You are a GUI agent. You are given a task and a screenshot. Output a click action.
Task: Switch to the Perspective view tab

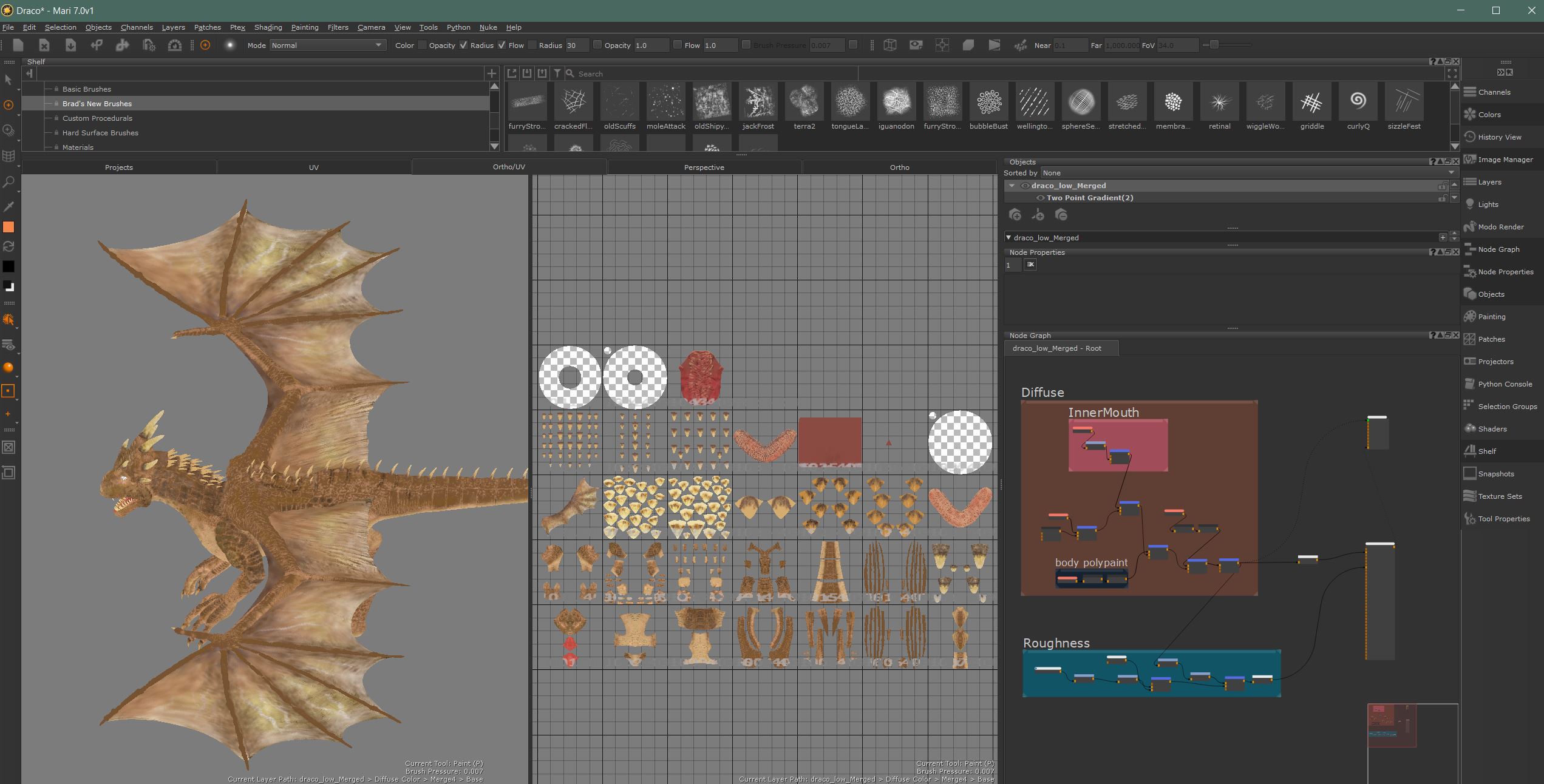click(704, 167)
